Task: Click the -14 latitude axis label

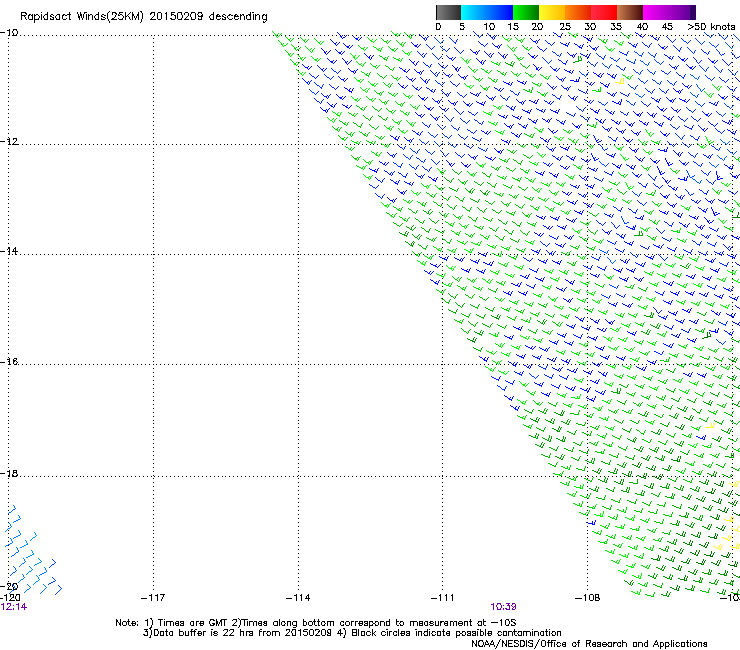Action: tap(9, 251)
